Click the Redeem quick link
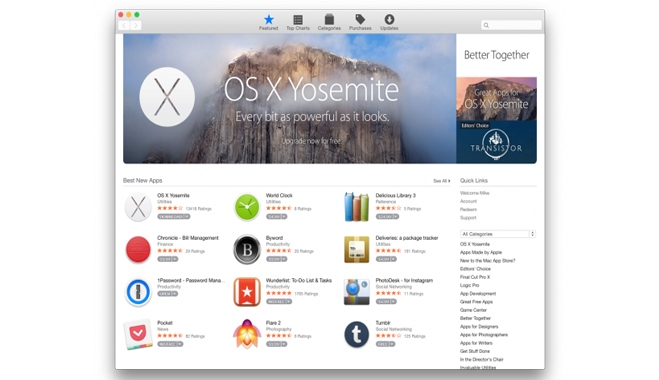659x380 pixels. click(468, 209)
